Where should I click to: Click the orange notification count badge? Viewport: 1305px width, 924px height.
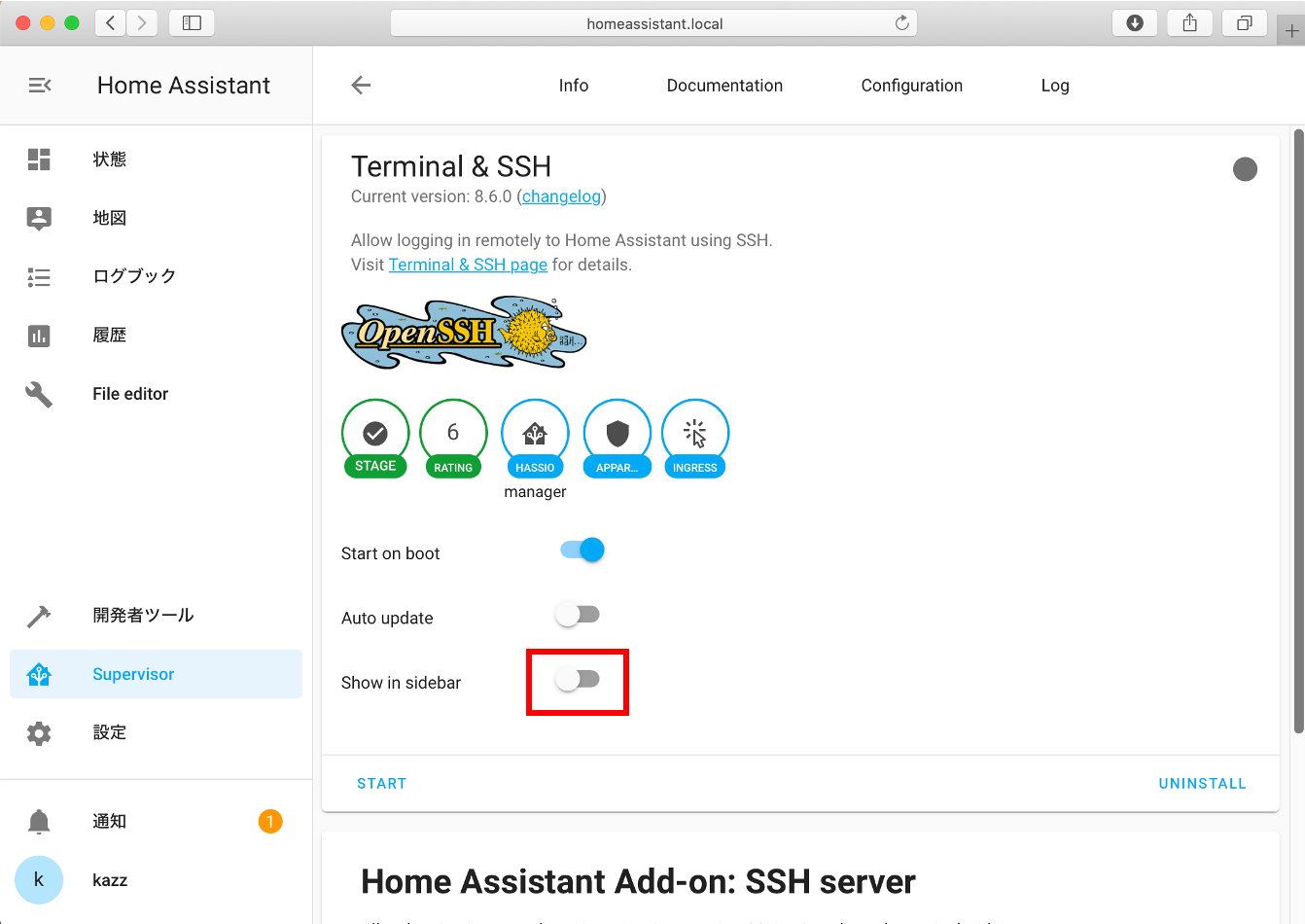pos(270,822)
